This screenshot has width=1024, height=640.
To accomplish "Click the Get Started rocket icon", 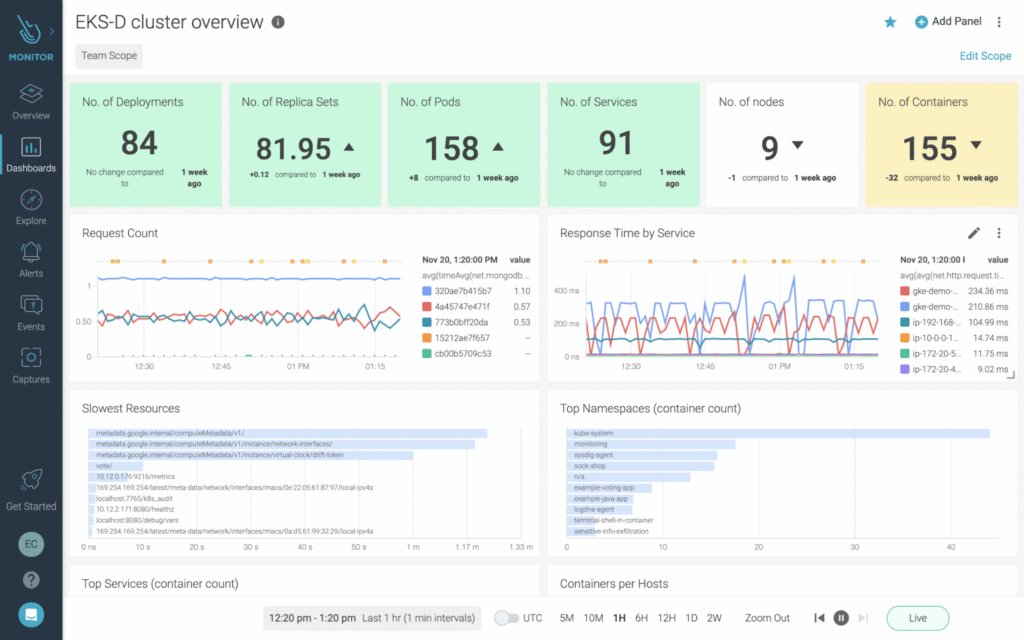I will click(x=31, y=480).
